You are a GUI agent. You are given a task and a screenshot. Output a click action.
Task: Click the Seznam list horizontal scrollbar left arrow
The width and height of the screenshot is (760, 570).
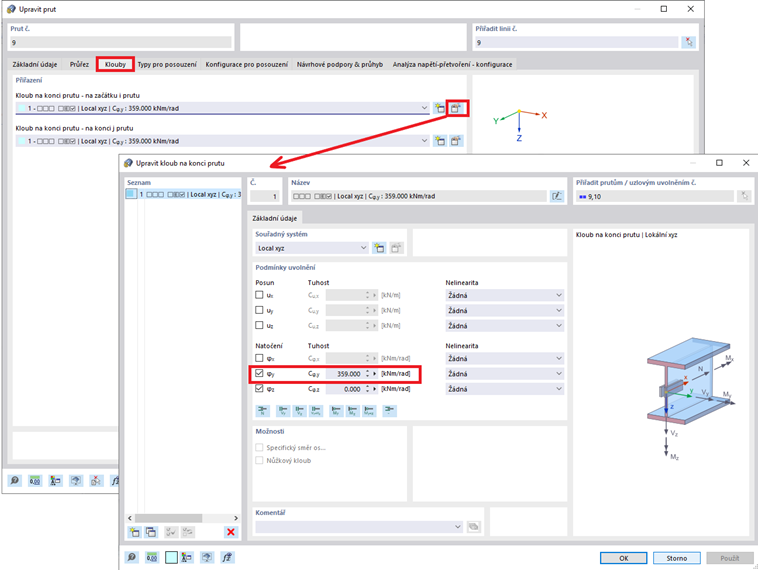[129, 518]
